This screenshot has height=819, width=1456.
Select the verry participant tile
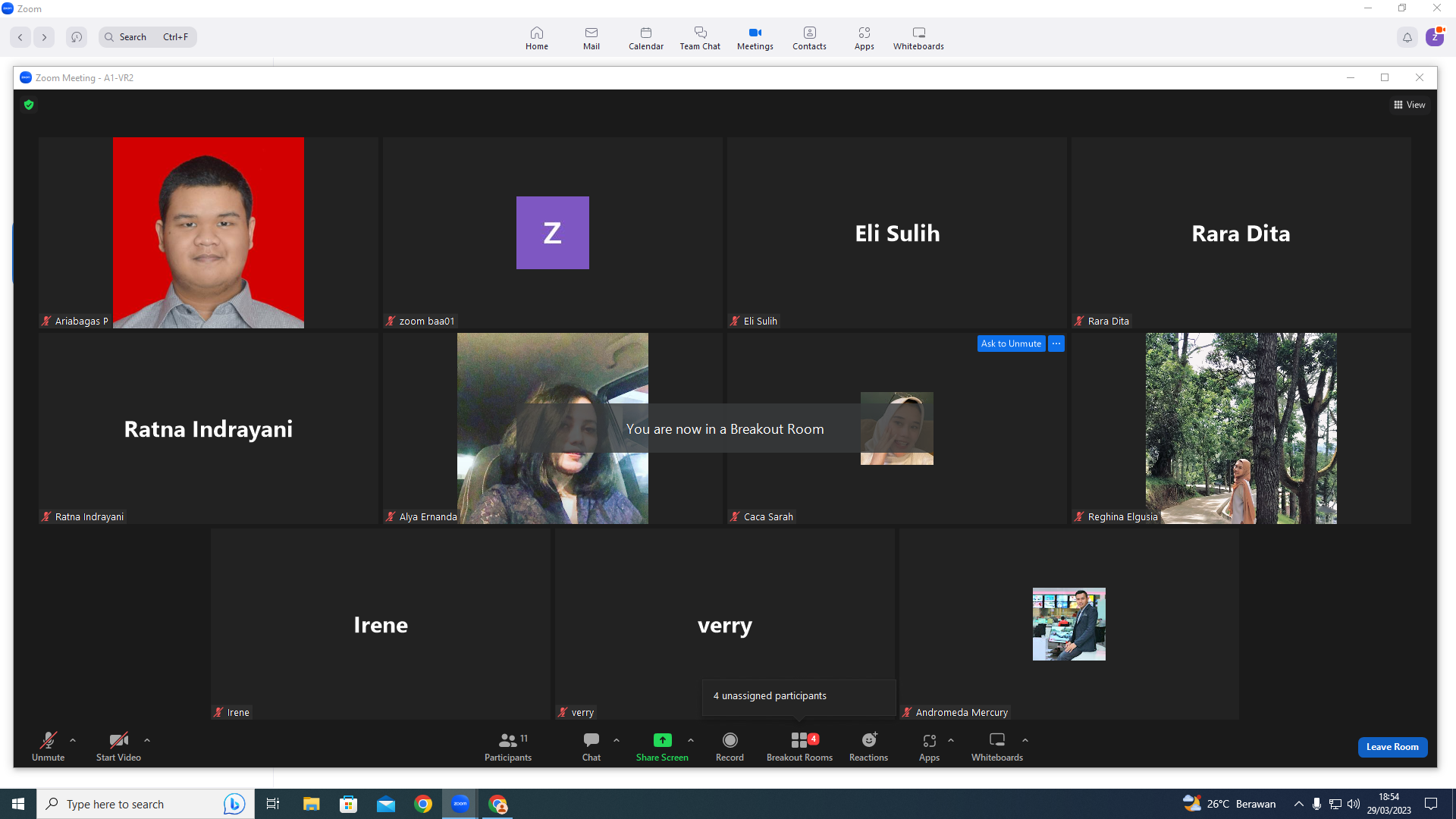[x=725, y=624]
